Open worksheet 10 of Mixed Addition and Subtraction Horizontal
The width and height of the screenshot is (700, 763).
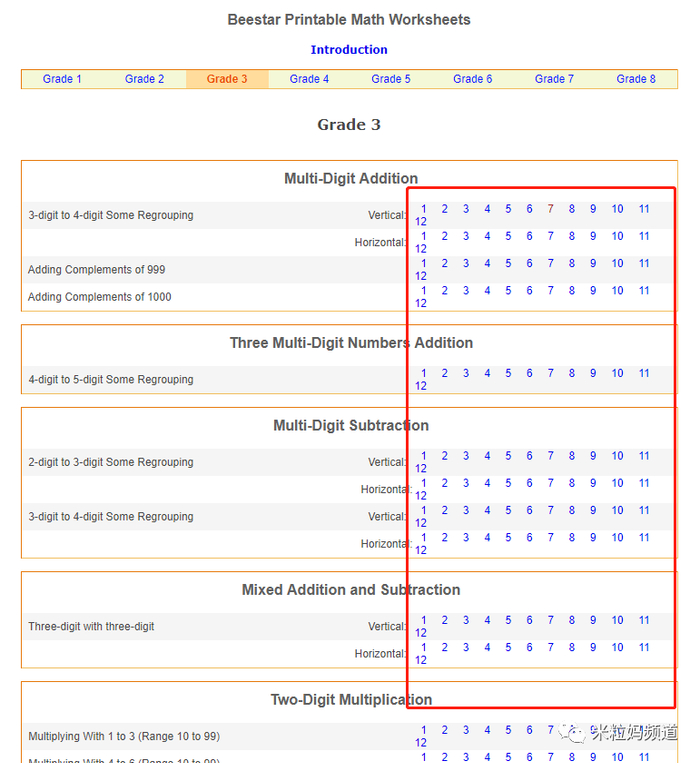[x=617, y=648]
